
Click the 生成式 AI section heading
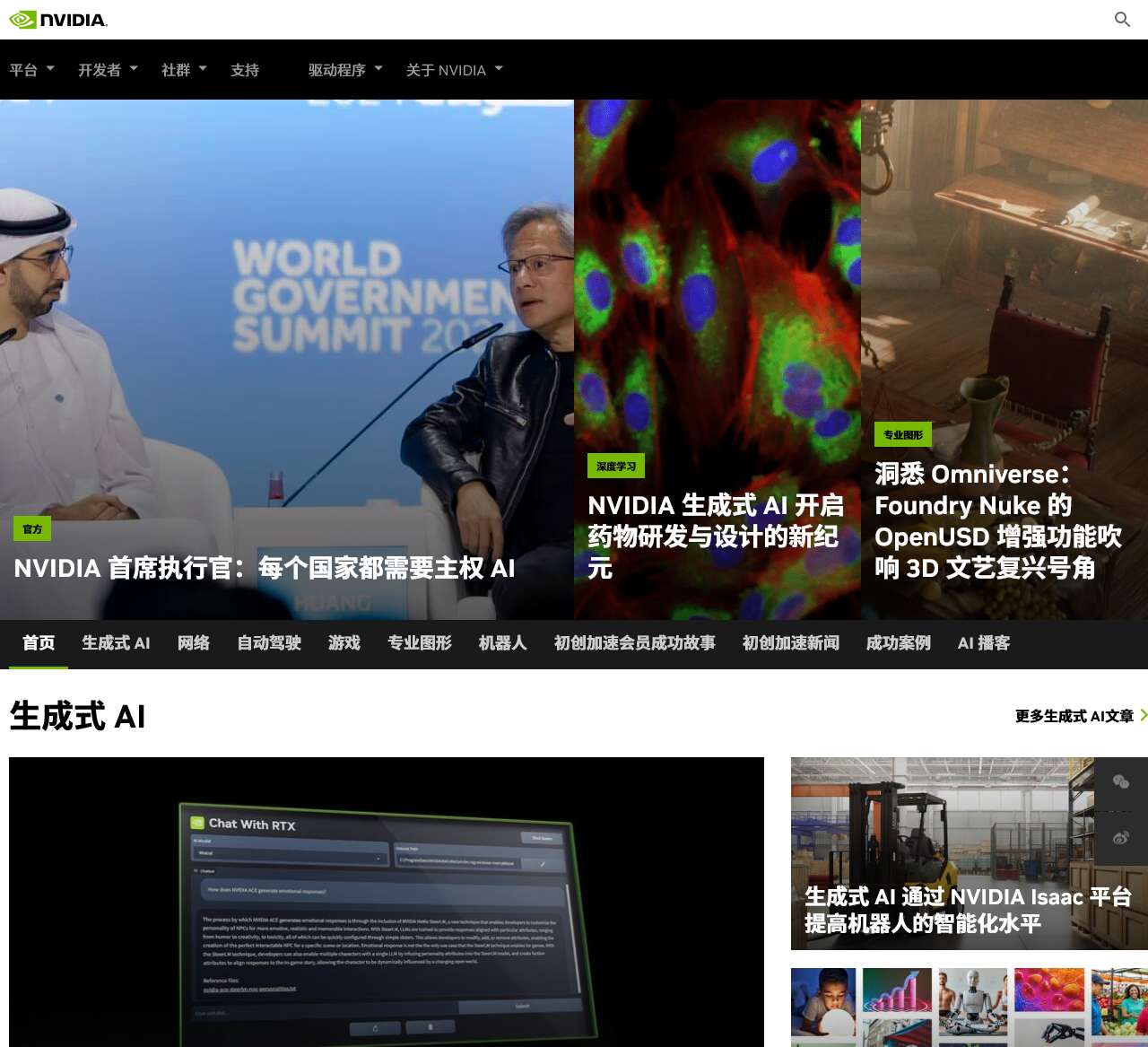pyautogui.click(x=77, y=716)
